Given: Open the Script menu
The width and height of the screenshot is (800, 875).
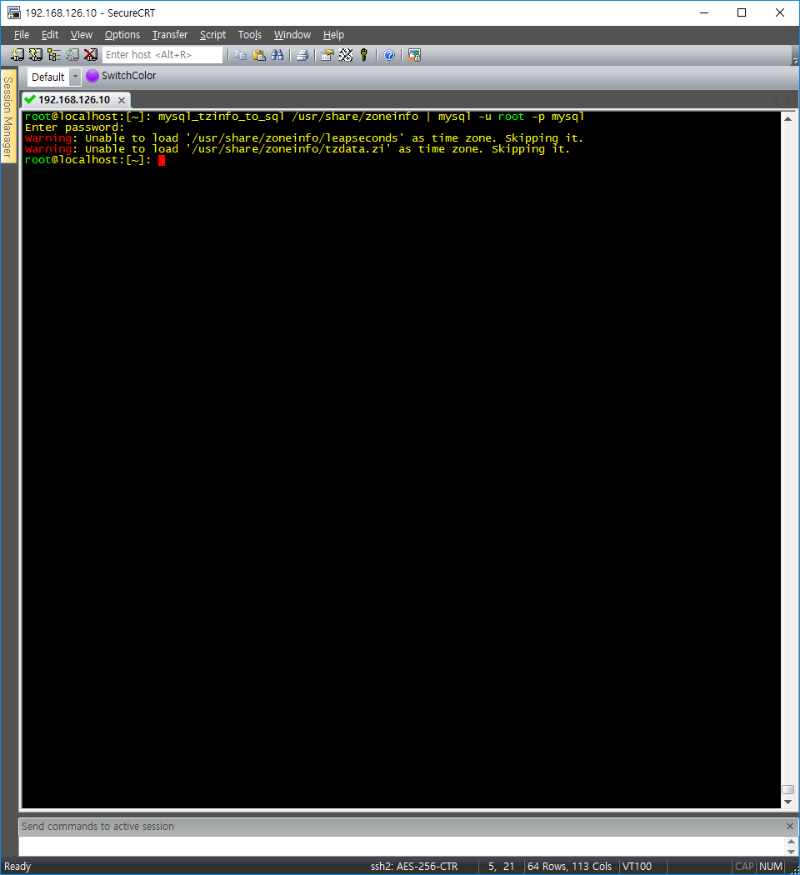Looking at the screenshot, I should (212, 35).
